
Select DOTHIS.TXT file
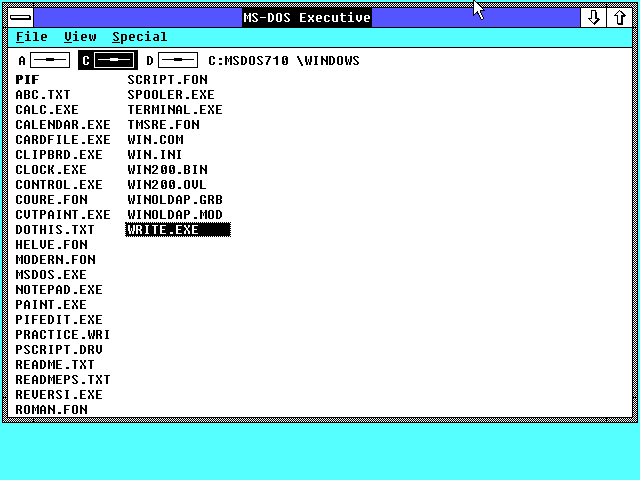[x=55, y=229]
